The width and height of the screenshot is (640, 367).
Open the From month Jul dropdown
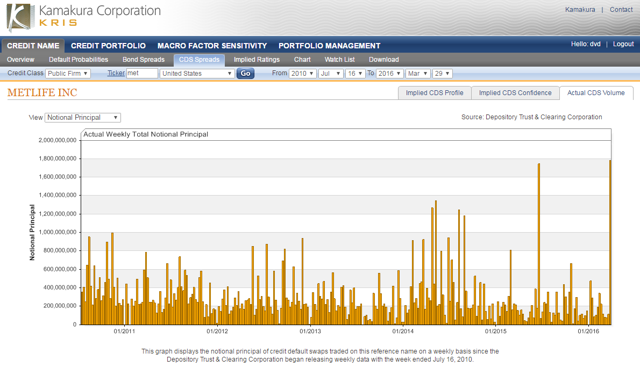pyautogui.click(x=331, y=73)
